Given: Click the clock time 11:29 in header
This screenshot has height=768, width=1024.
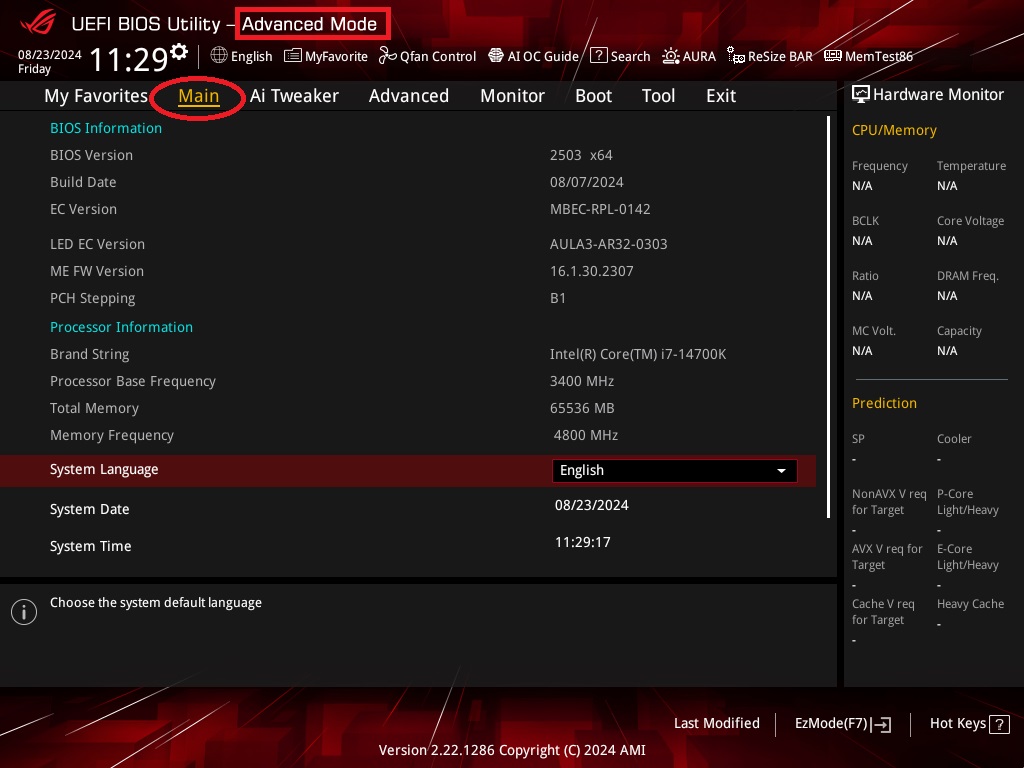Looking at the screenshot, I should coord(129,59).
